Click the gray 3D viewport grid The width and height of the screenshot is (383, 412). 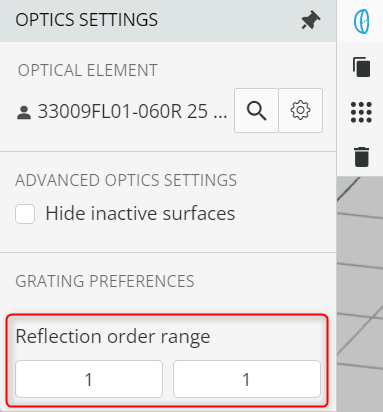(x=360, y=293)
